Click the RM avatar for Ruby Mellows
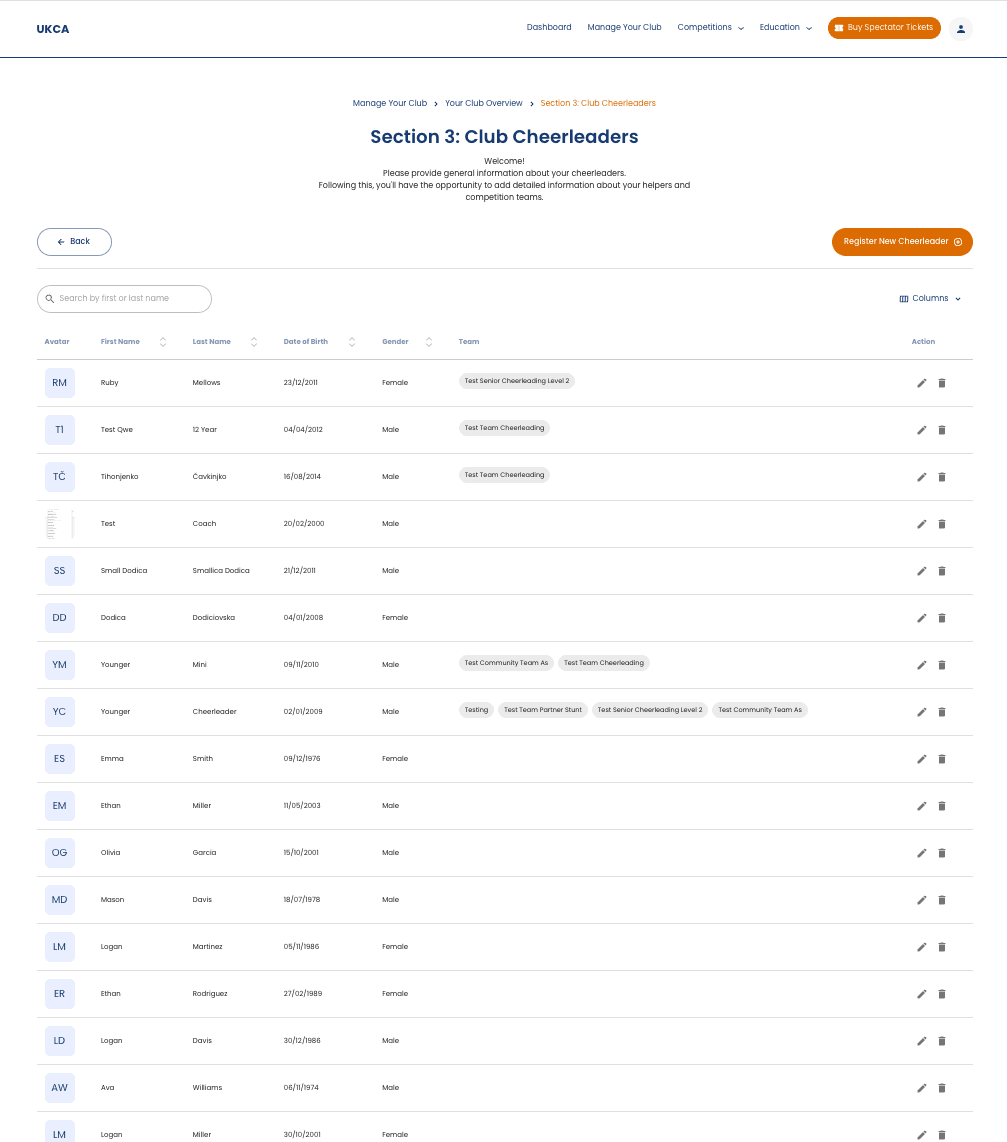 [60, 383]
